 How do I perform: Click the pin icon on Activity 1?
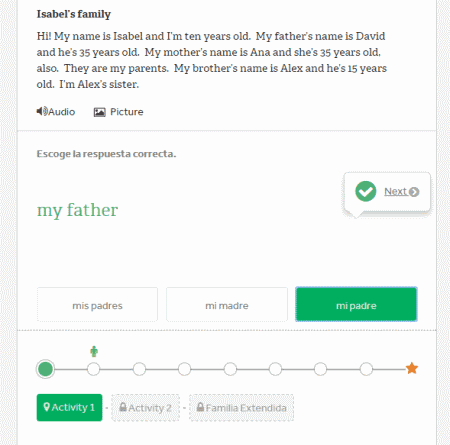[47, 407]
